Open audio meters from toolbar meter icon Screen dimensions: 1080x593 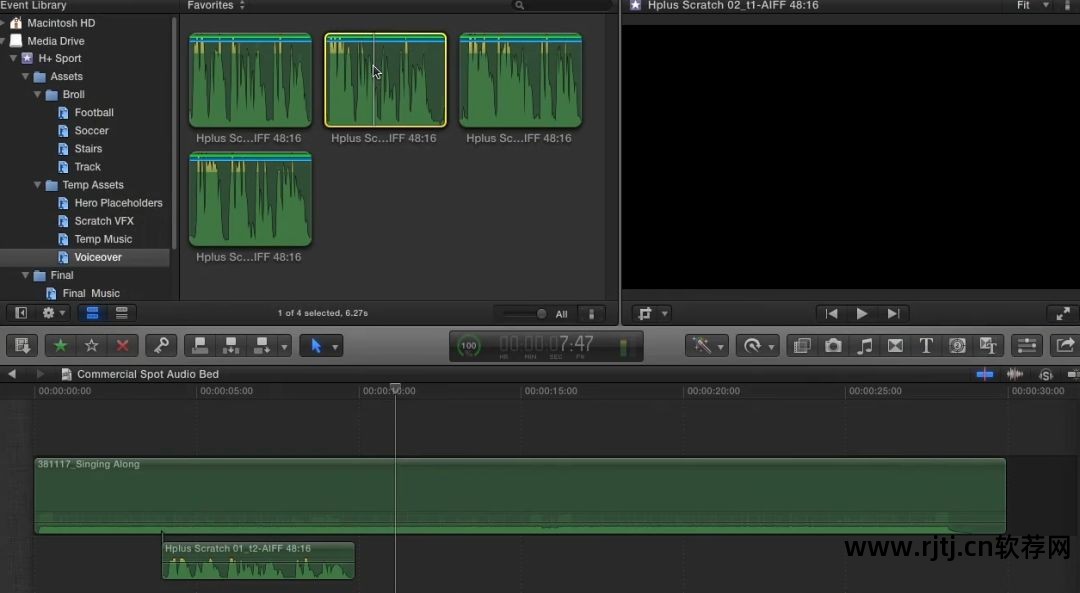623,346
